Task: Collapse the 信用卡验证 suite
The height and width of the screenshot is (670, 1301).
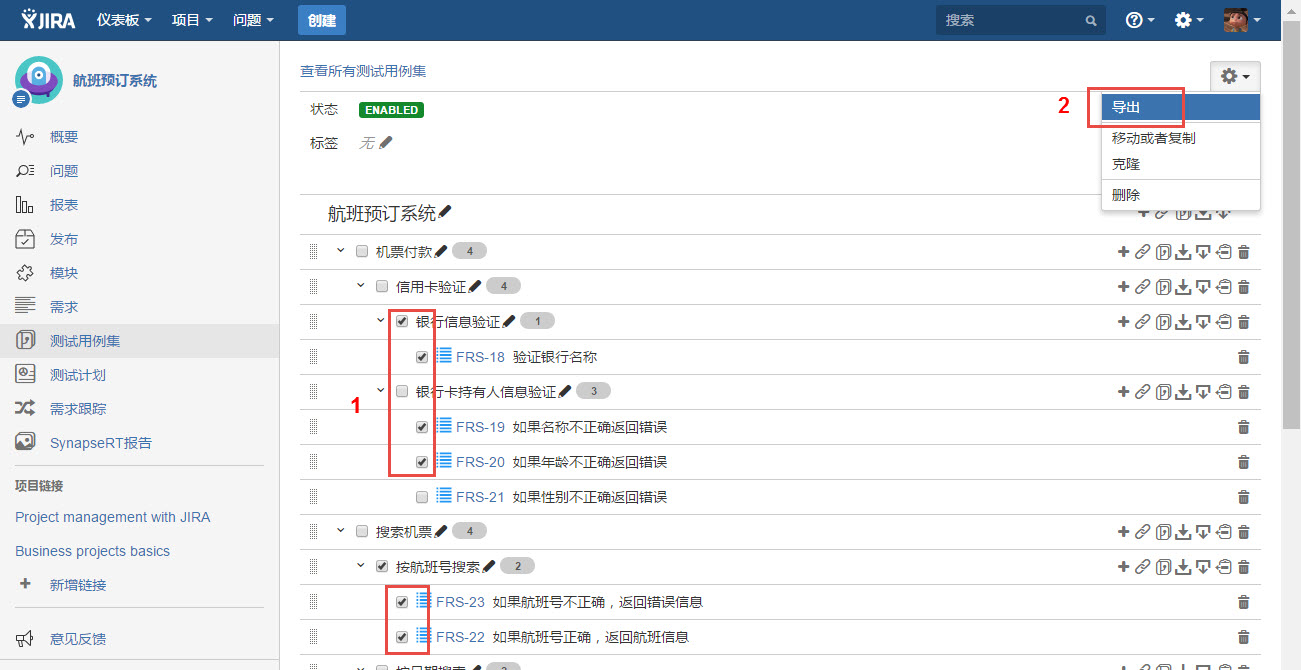Action: click(361, 286)
